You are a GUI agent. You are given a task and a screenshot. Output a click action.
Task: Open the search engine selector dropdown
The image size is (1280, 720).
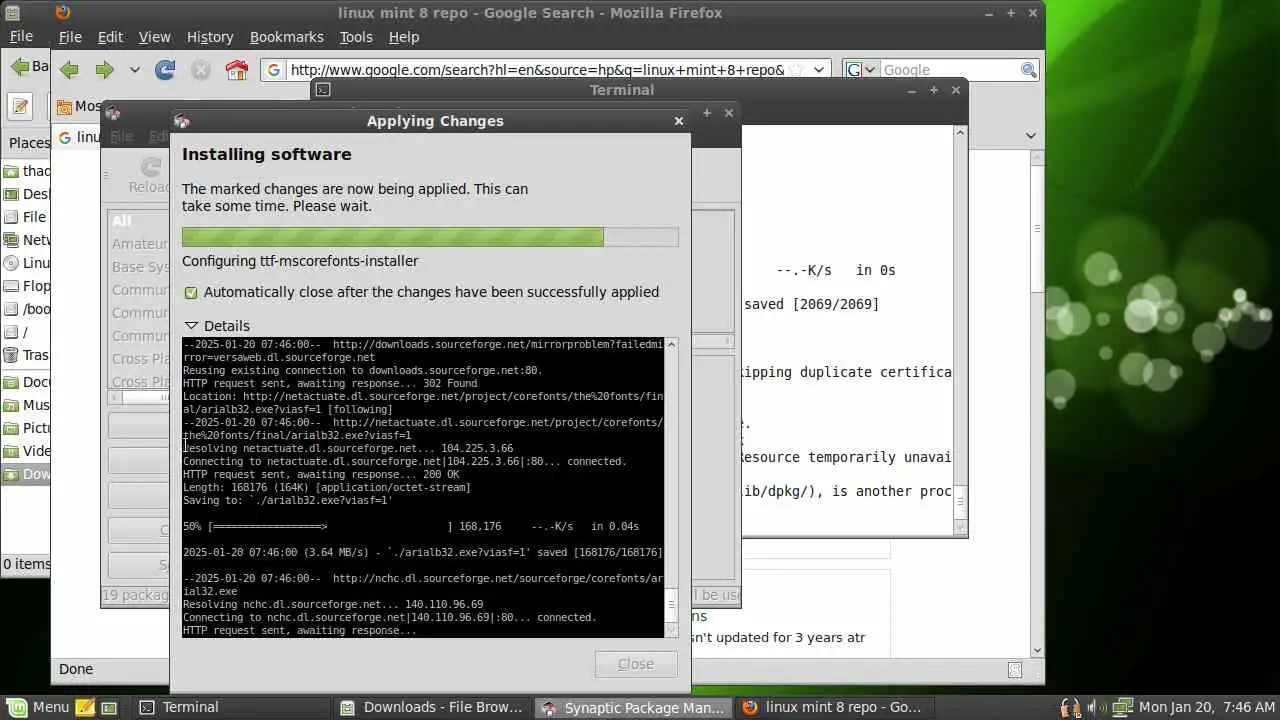pos(861,70)
